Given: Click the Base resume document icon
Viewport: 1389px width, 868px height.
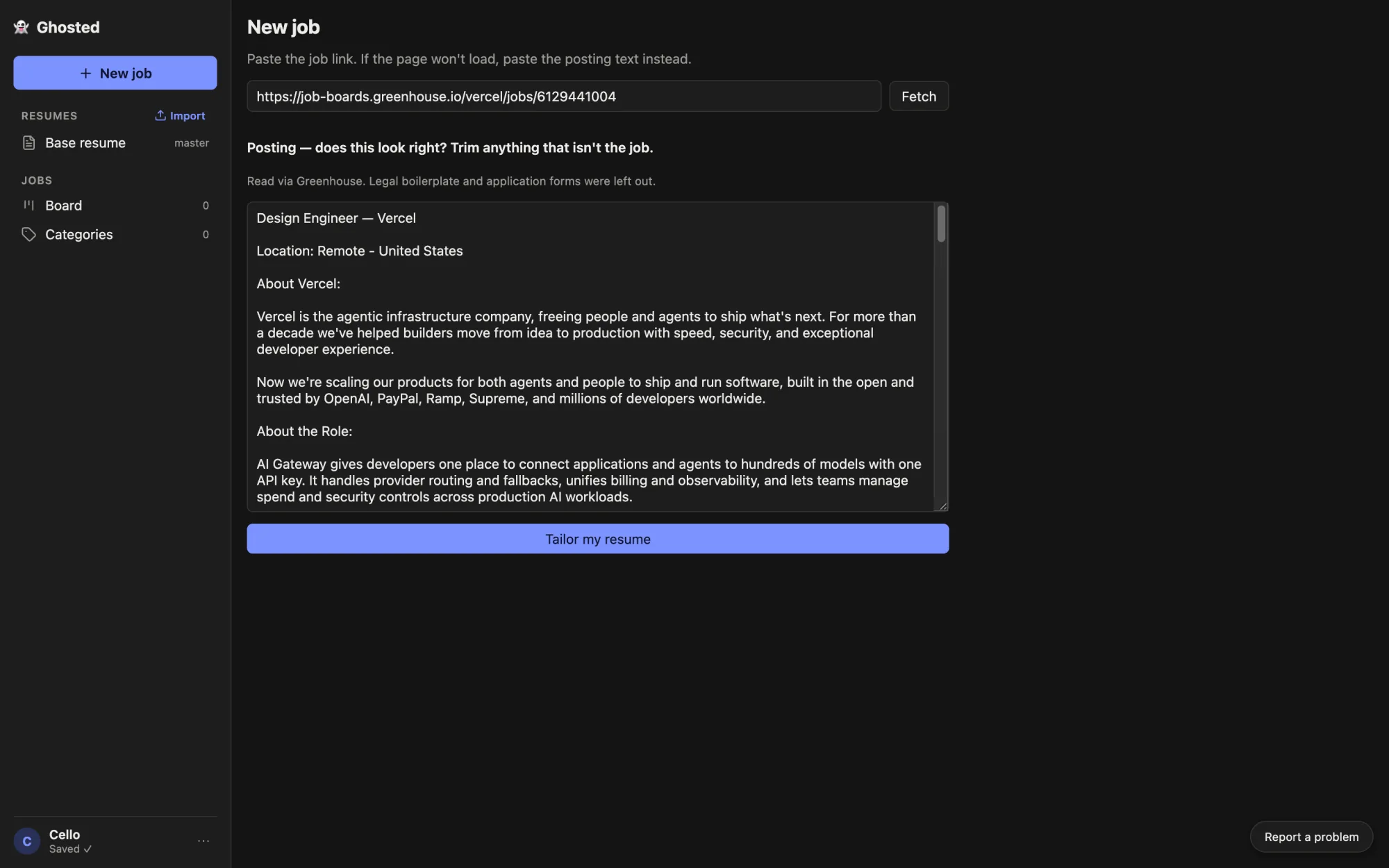Looking at the screenshot, I should [x=28, y=143].
